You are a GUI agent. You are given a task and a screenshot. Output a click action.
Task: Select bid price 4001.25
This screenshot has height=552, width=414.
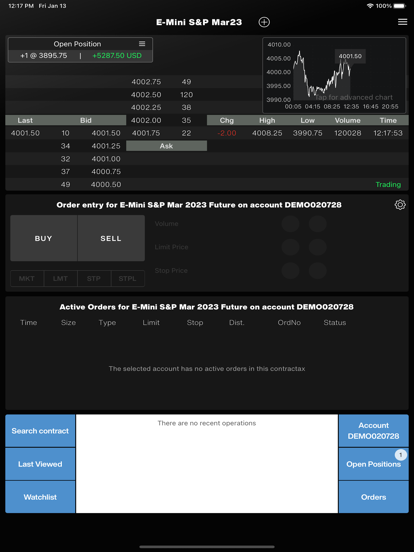pyautogui.click(x=106, y=146)
